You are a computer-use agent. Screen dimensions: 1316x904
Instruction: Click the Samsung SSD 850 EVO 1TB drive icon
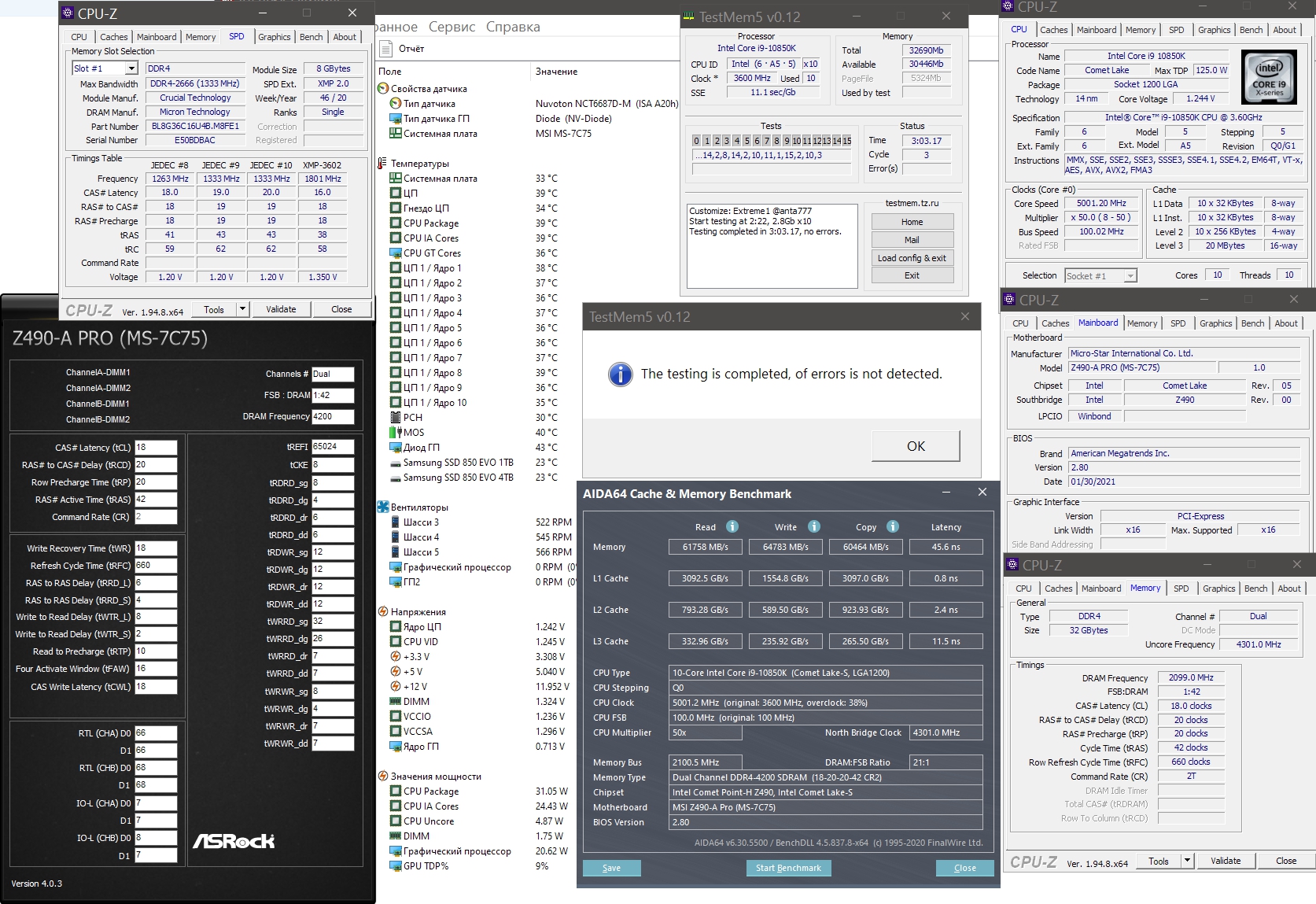[396, 463]
